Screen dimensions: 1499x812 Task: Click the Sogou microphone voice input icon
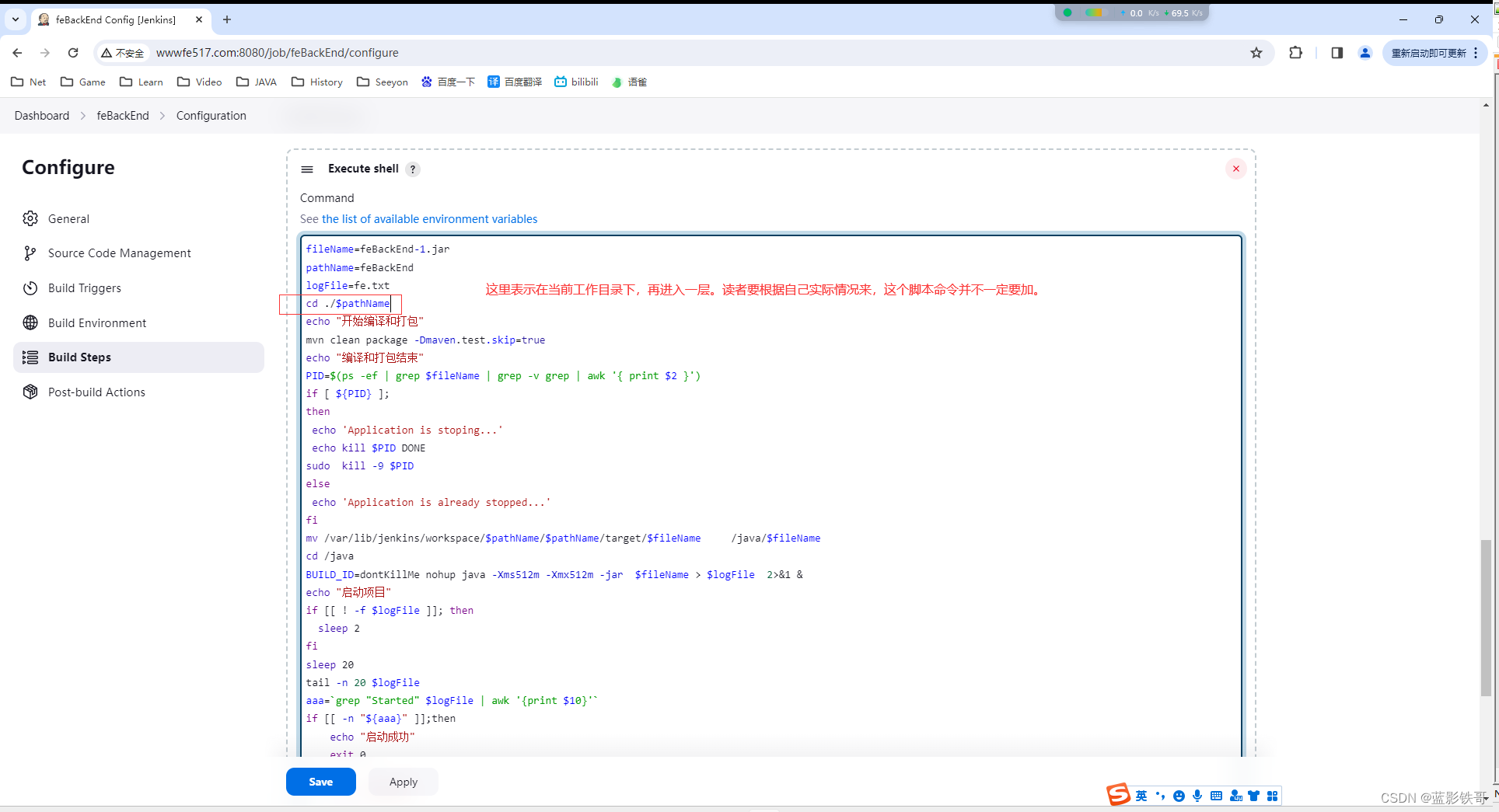(1197, 796)
